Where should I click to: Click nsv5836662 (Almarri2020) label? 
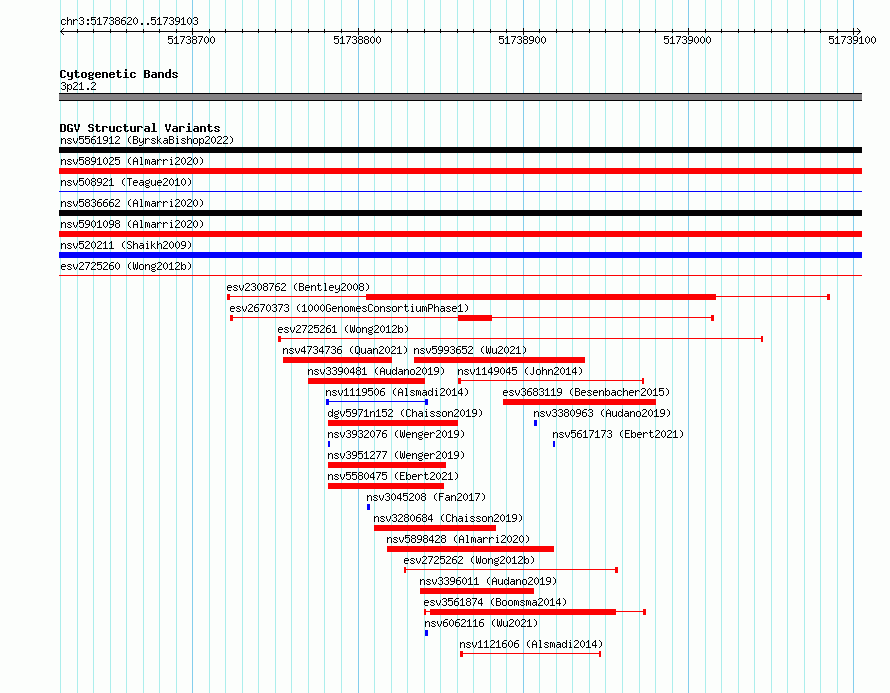point(132,203)
